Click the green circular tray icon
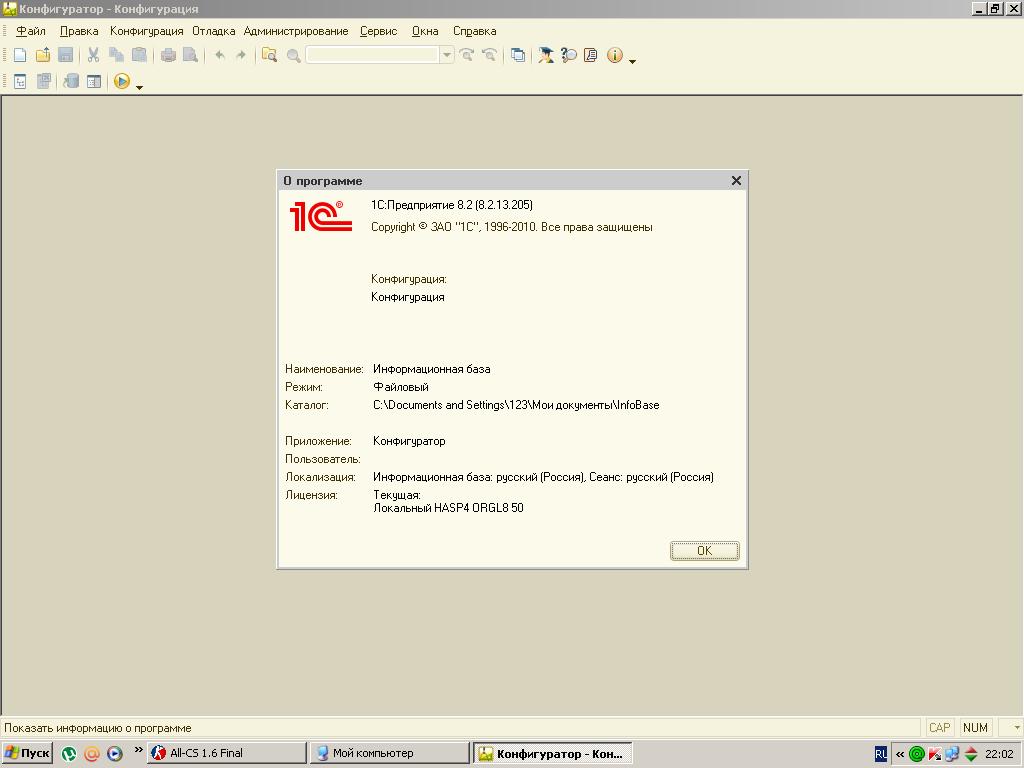 coord(916,754)
